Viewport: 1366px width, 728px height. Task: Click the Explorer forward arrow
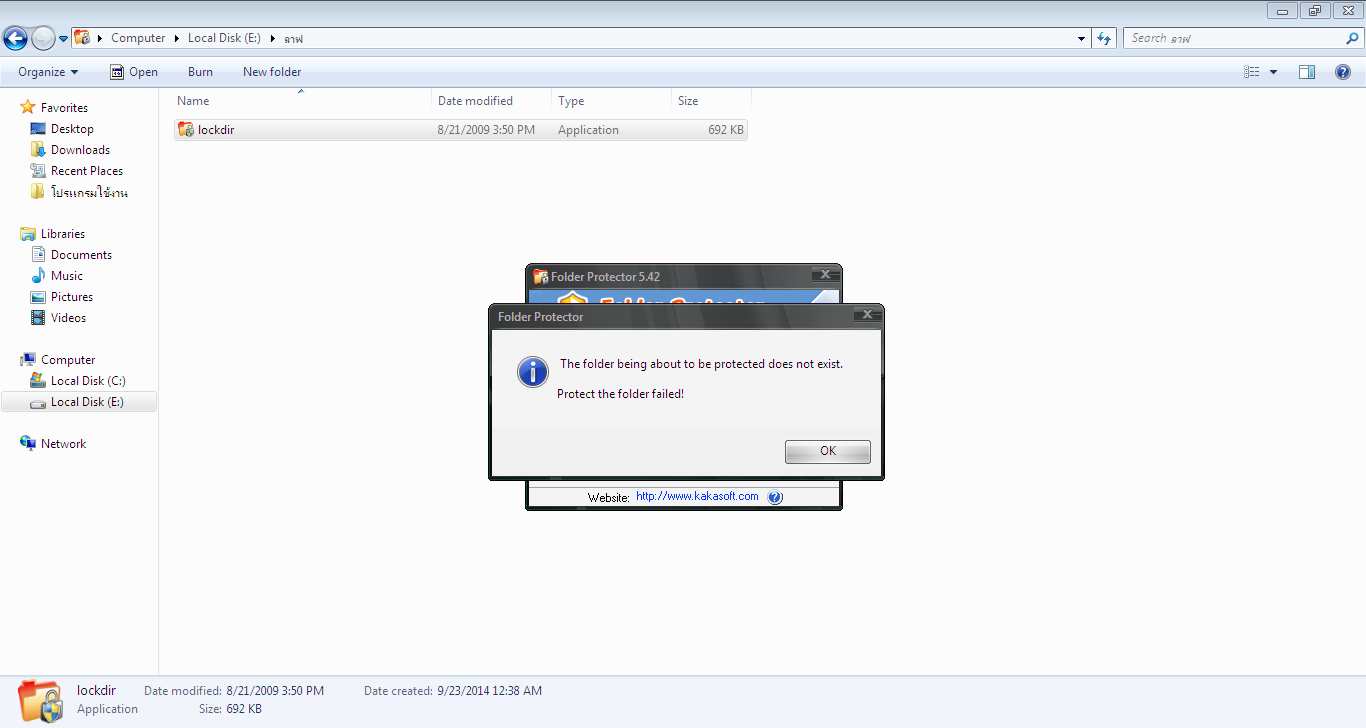[43, 39]
